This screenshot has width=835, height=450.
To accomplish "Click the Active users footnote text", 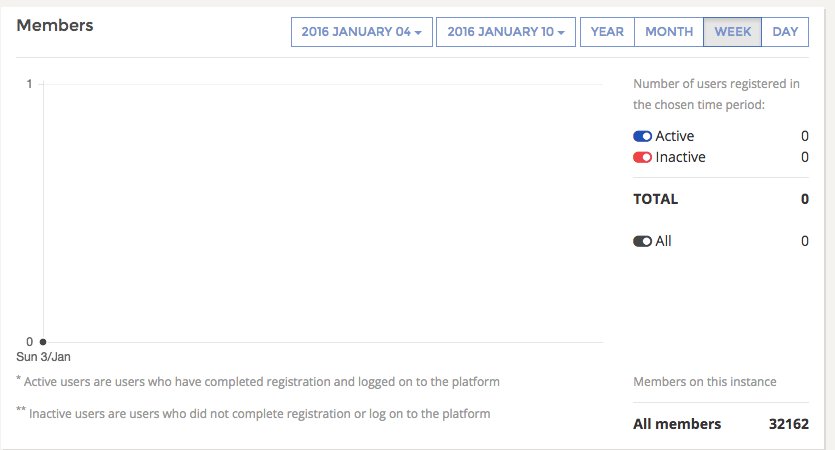I will pos(260,381).
